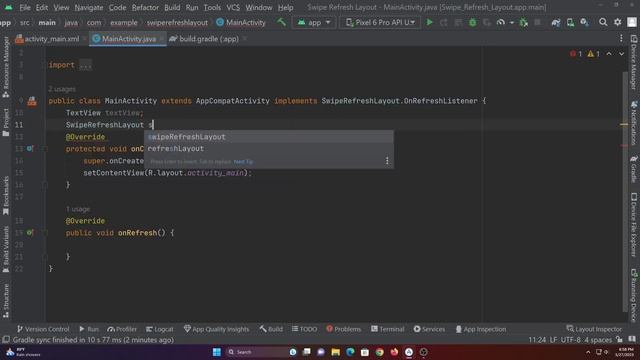
Task: Click the Stop square icon in toolbar
Action: (x=538, y=22)
